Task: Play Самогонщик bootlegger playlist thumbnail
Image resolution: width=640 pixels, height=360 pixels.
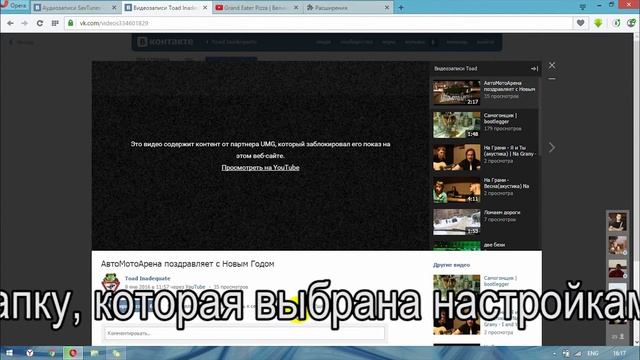Action: 457,125
